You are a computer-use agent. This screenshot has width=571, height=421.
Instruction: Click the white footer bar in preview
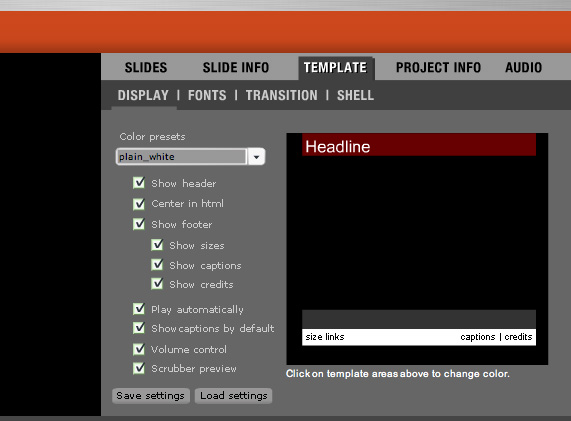419,337
